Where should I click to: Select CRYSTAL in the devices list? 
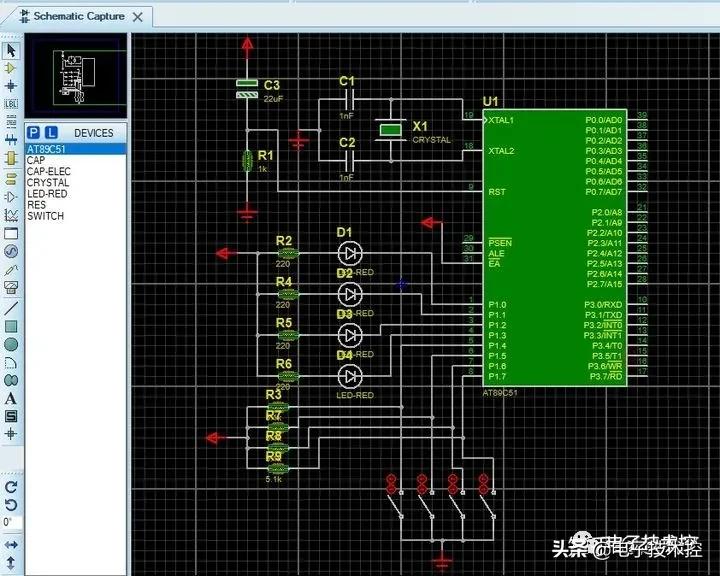[48, 183]
